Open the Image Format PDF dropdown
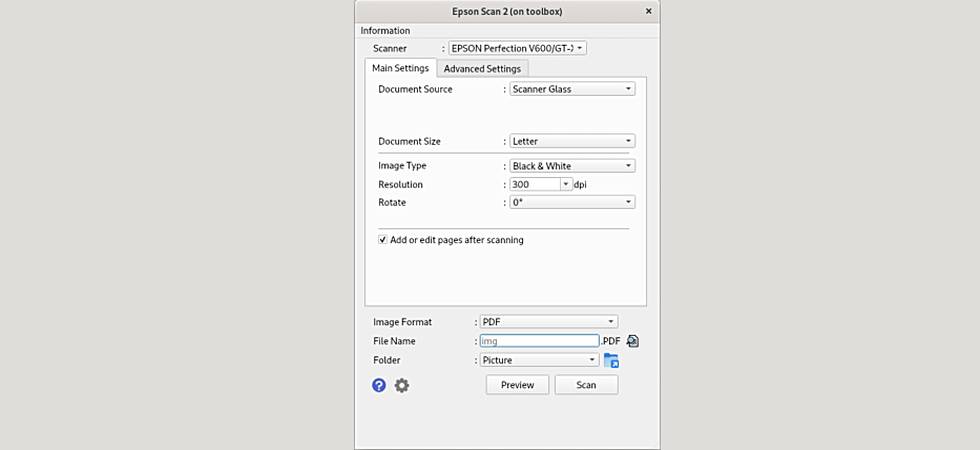 [x=548, y=322]
